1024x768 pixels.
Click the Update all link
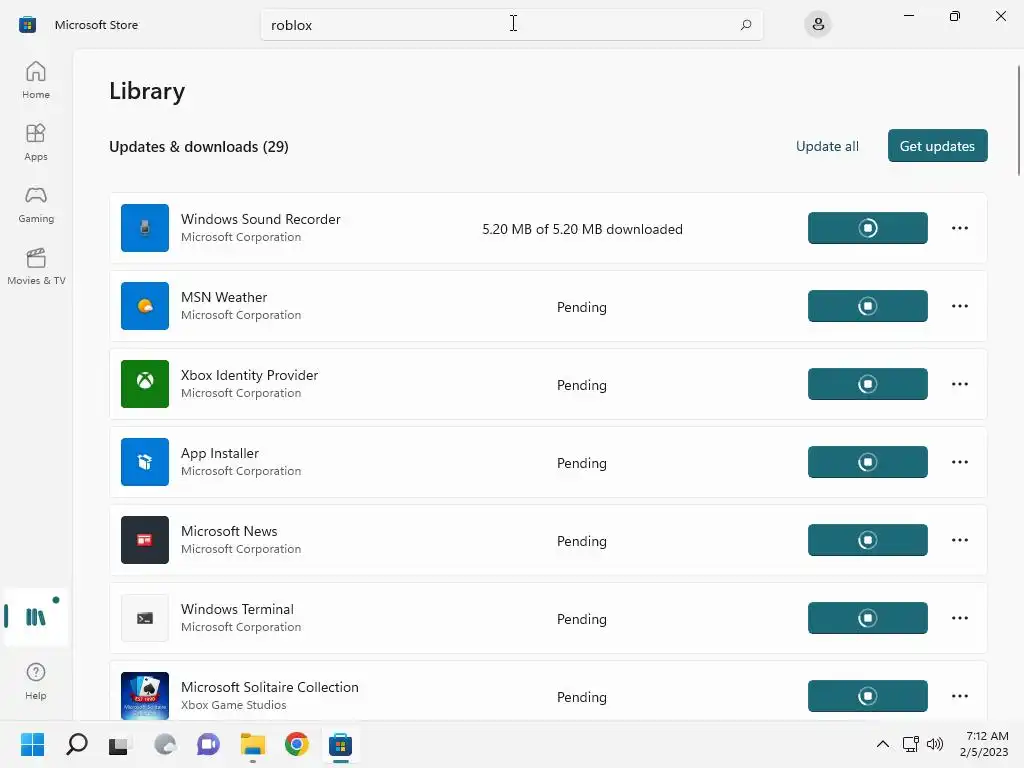pyautogui.click(x=827, y=146)
